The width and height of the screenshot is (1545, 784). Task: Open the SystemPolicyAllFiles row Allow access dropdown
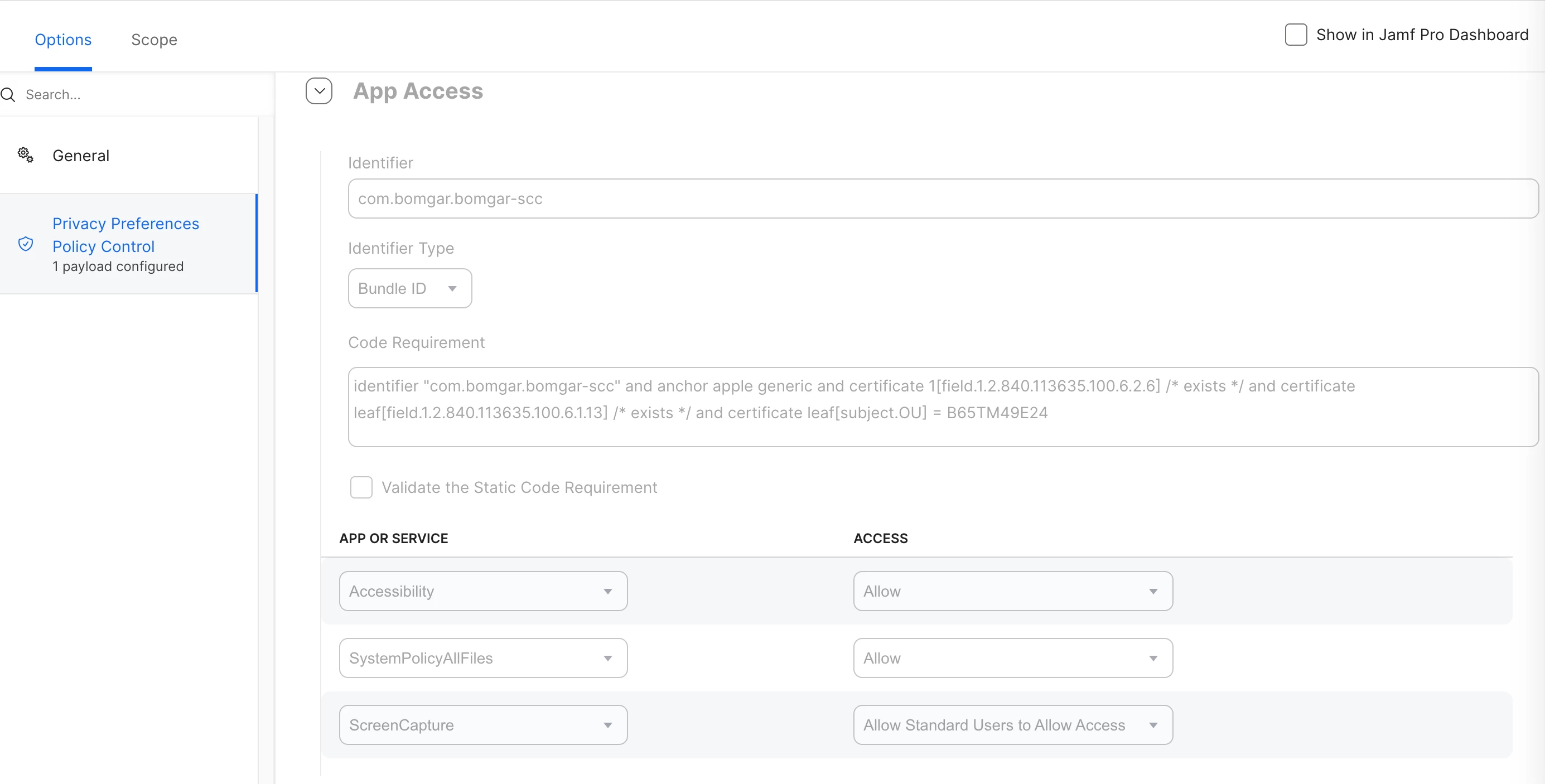1013,658
